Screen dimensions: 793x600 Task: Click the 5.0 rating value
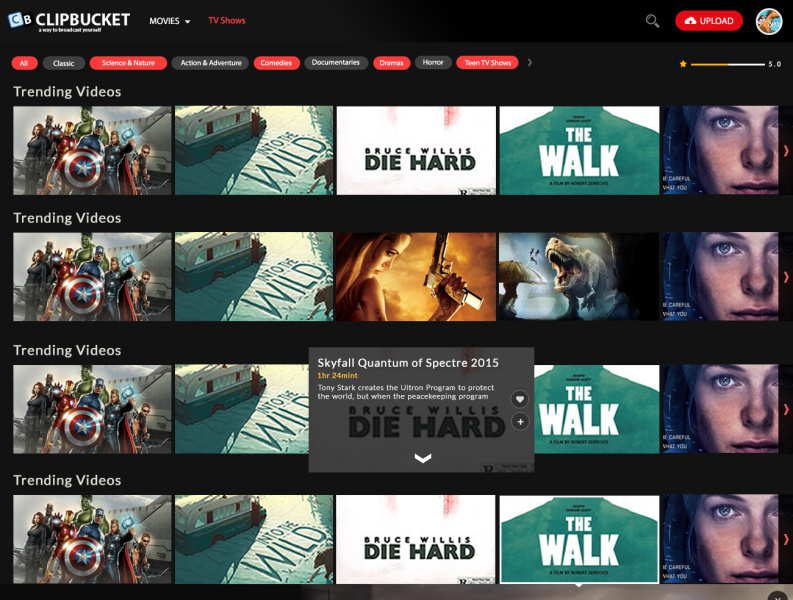pos(775,64)
